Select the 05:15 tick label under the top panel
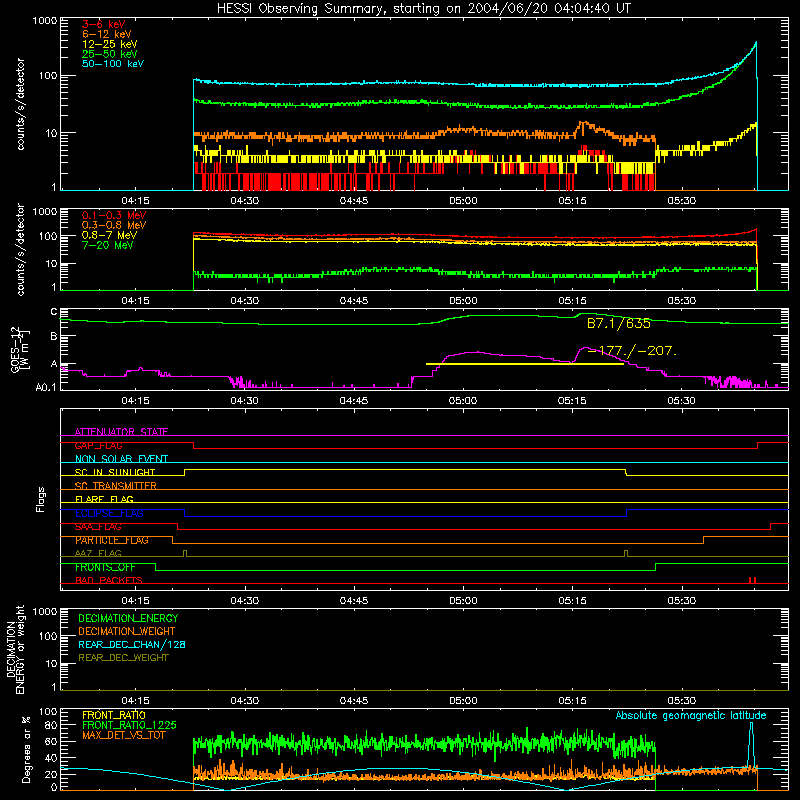The height and width of the screenshot is (800, 800). 572,201
